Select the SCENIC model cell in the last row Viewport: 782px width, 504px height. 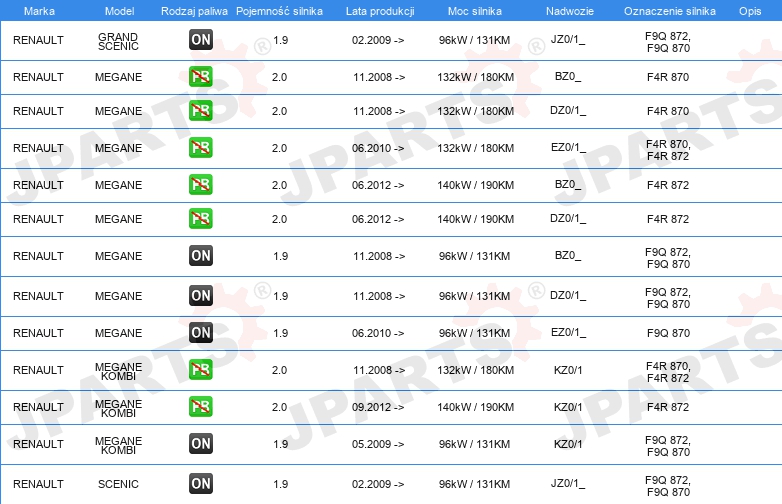(118, 484)
